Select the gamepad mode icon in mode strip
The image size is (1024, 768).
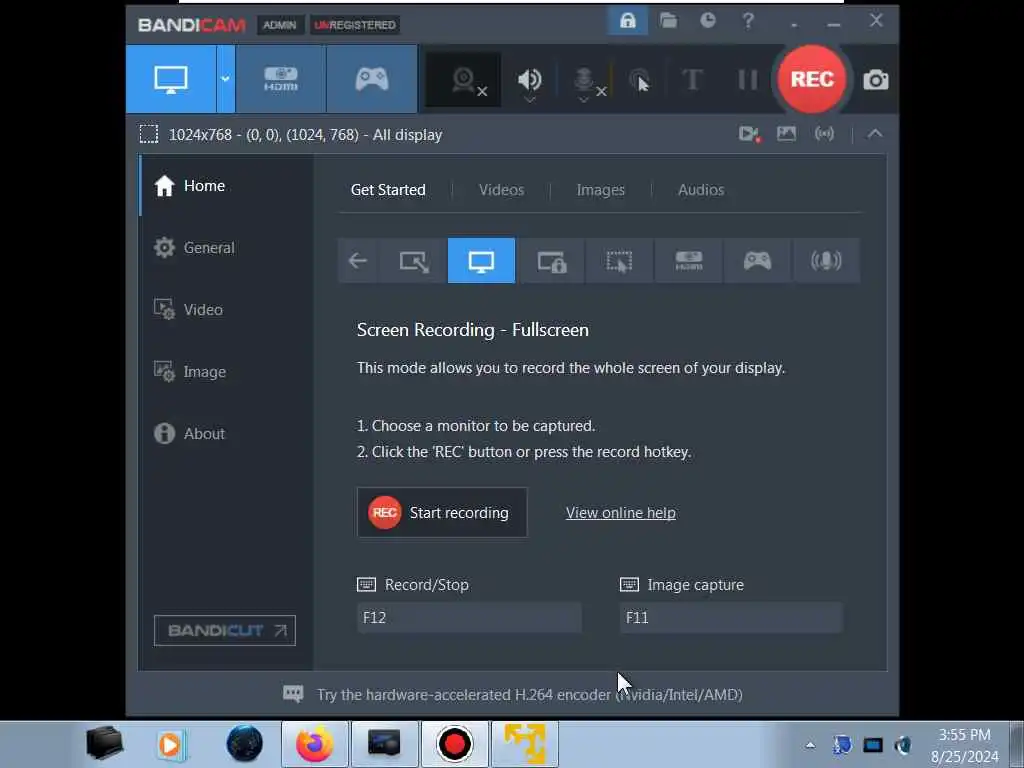[757, 261]
